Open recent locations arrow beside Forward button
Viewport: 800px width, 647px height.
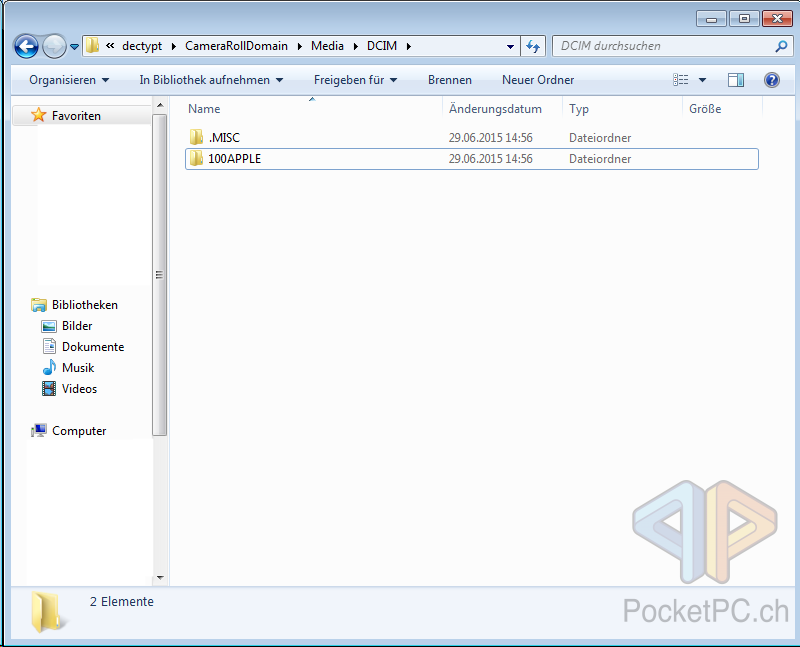74,46
